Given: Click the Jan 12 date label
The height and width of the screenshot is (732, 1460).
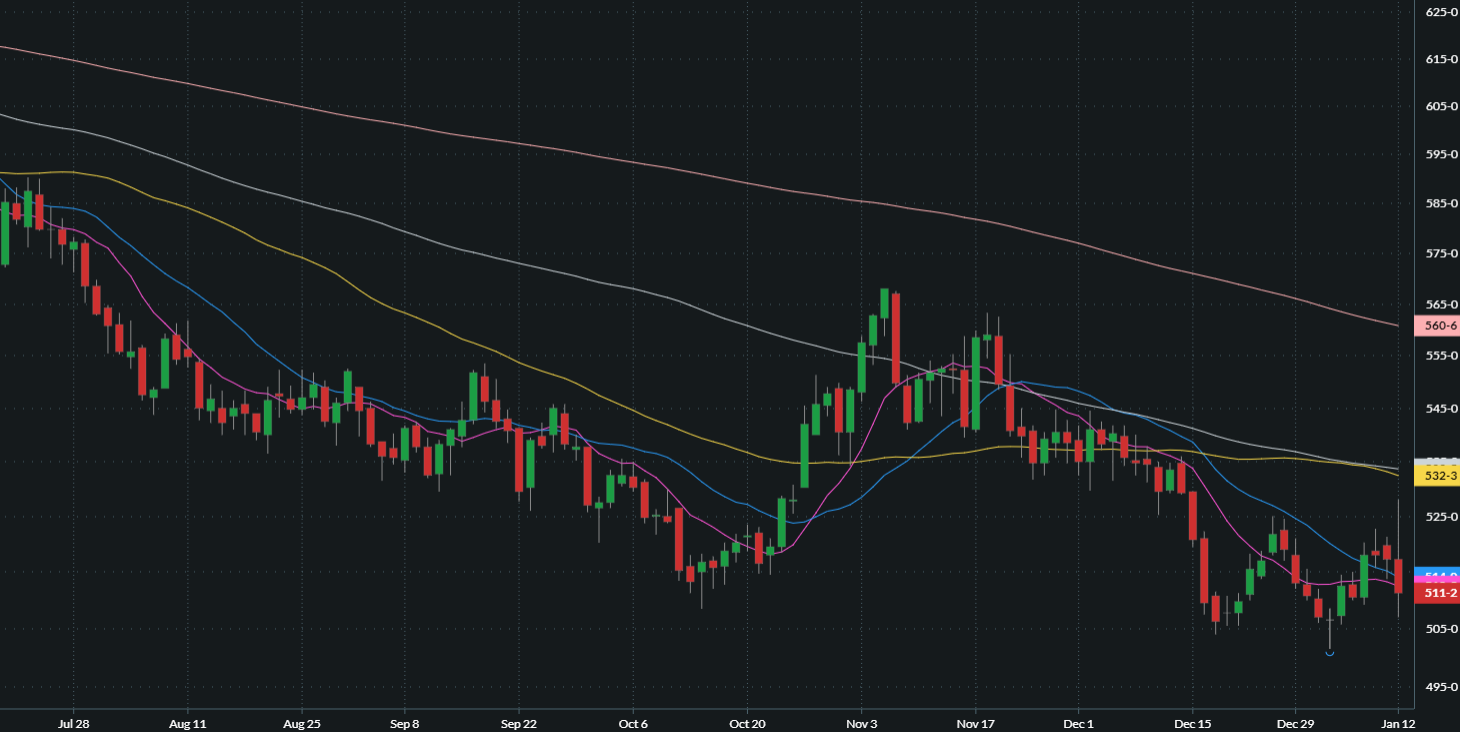Looking at the screenshot, I should pyautogui.click(x=1398, y=722).
